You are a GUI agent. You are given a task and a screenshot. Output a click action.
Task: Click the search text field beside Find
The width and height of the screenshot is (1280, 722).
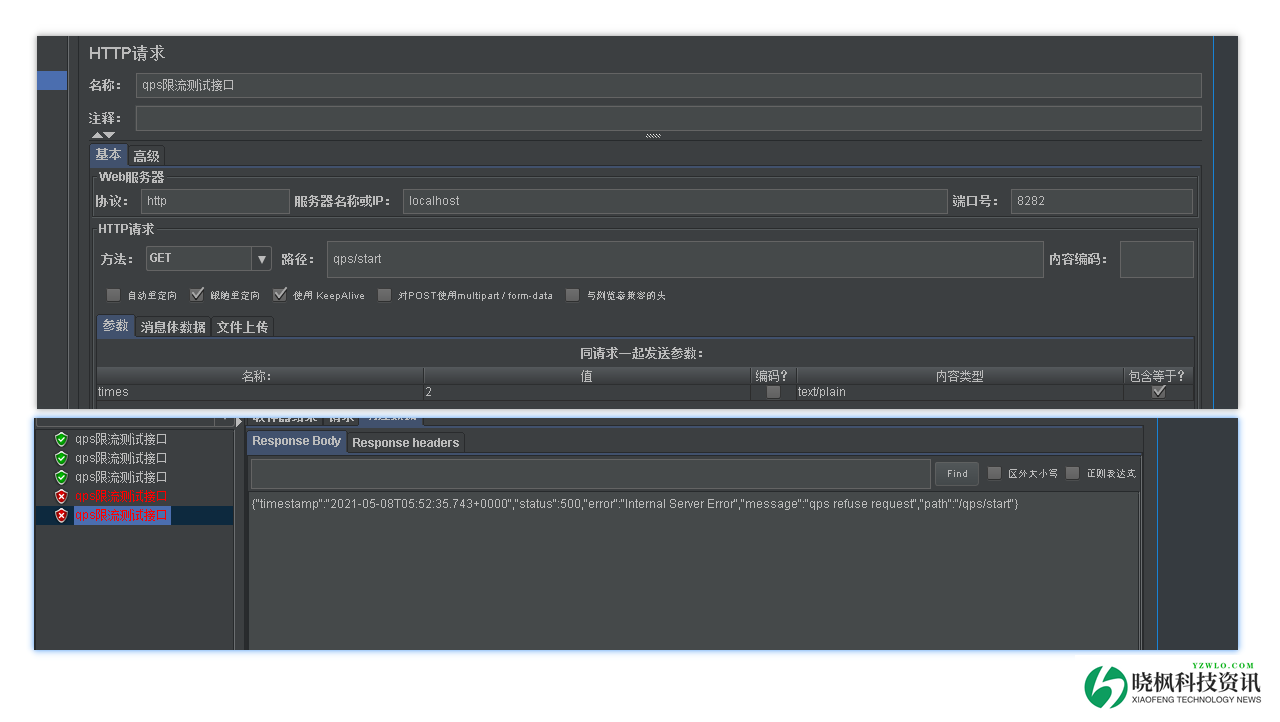[x=590, y=474]
